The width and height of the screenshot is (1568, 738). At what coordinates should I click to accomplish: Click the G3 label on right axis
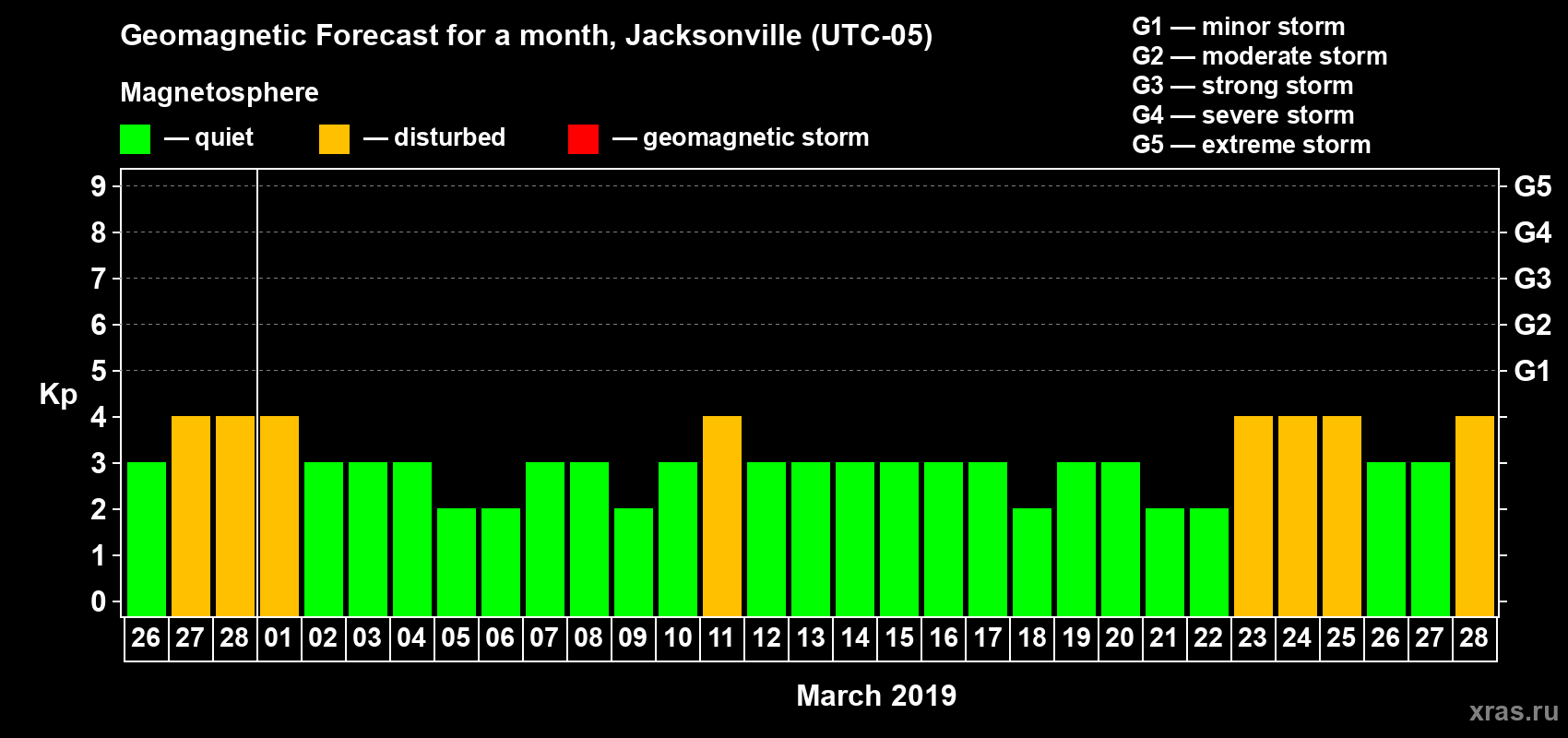[x=1532, y=279]
